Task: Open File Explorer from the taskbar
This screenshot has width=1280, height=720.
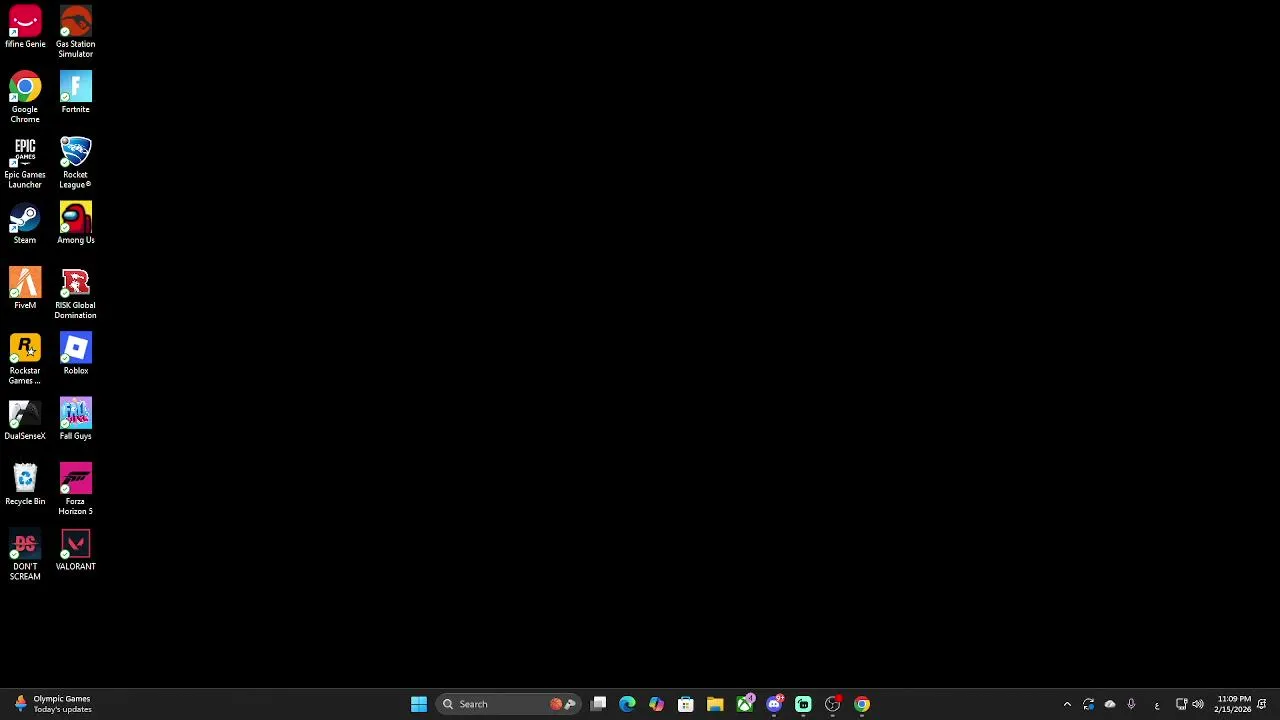Action: click(x=715, y=704)
